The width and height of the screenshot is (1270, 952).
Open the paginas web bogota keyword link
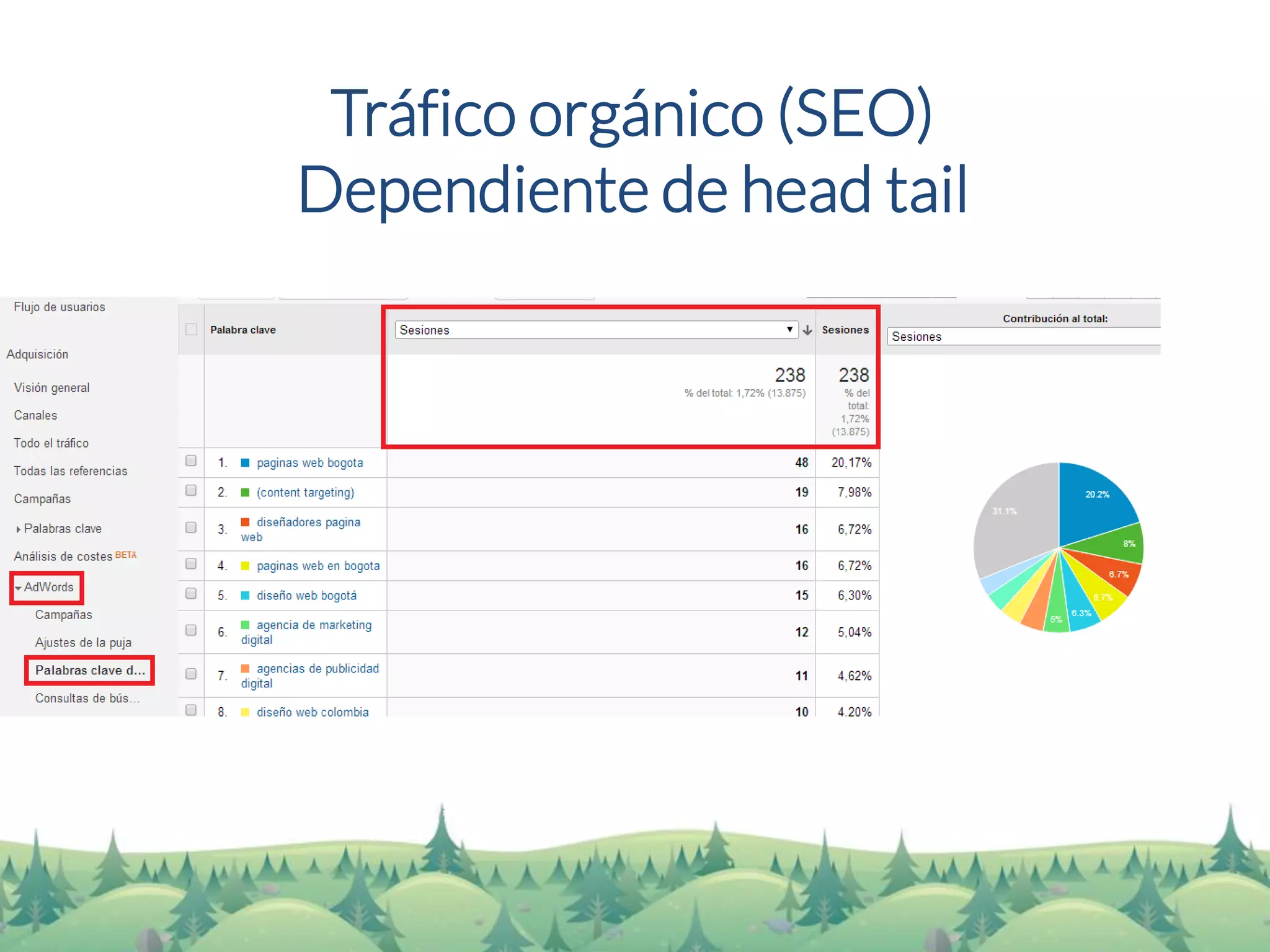[310, 463]
